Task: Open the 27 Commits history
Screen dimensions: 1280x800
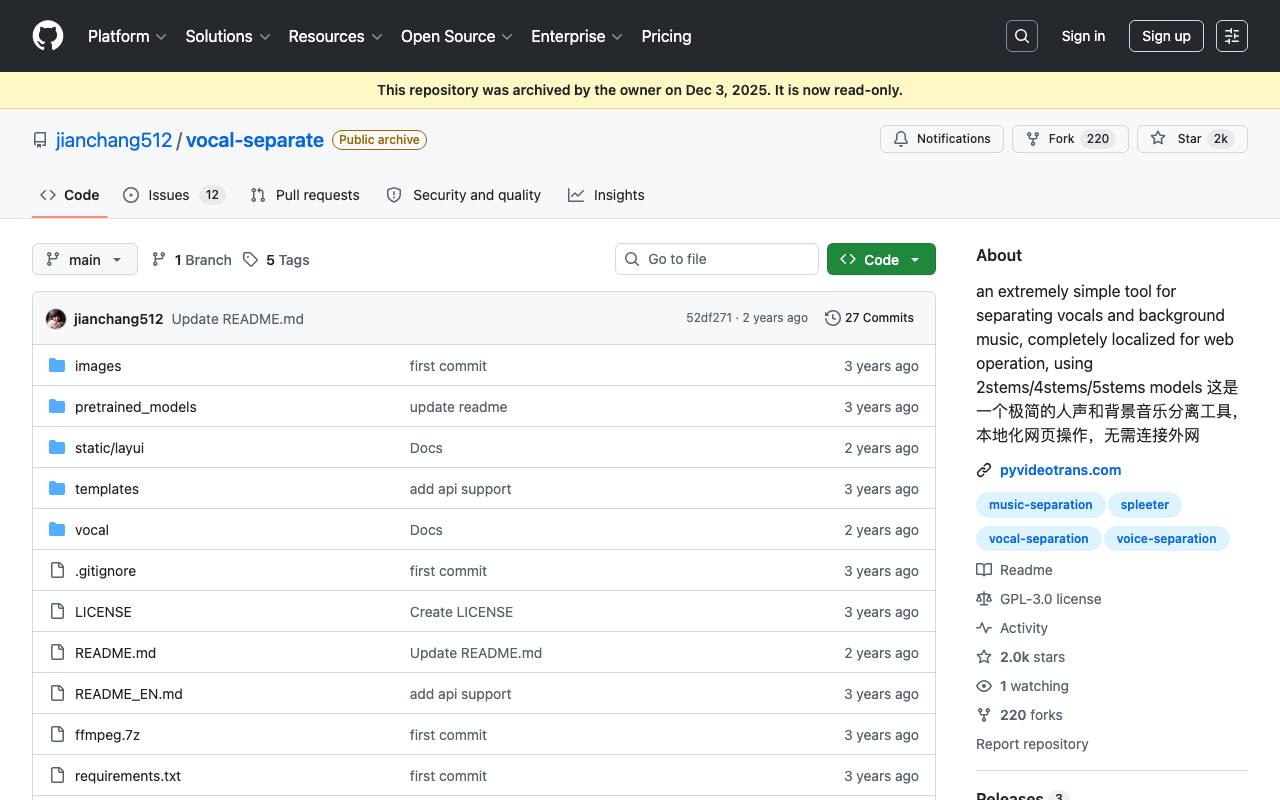Action: [870, 318]
